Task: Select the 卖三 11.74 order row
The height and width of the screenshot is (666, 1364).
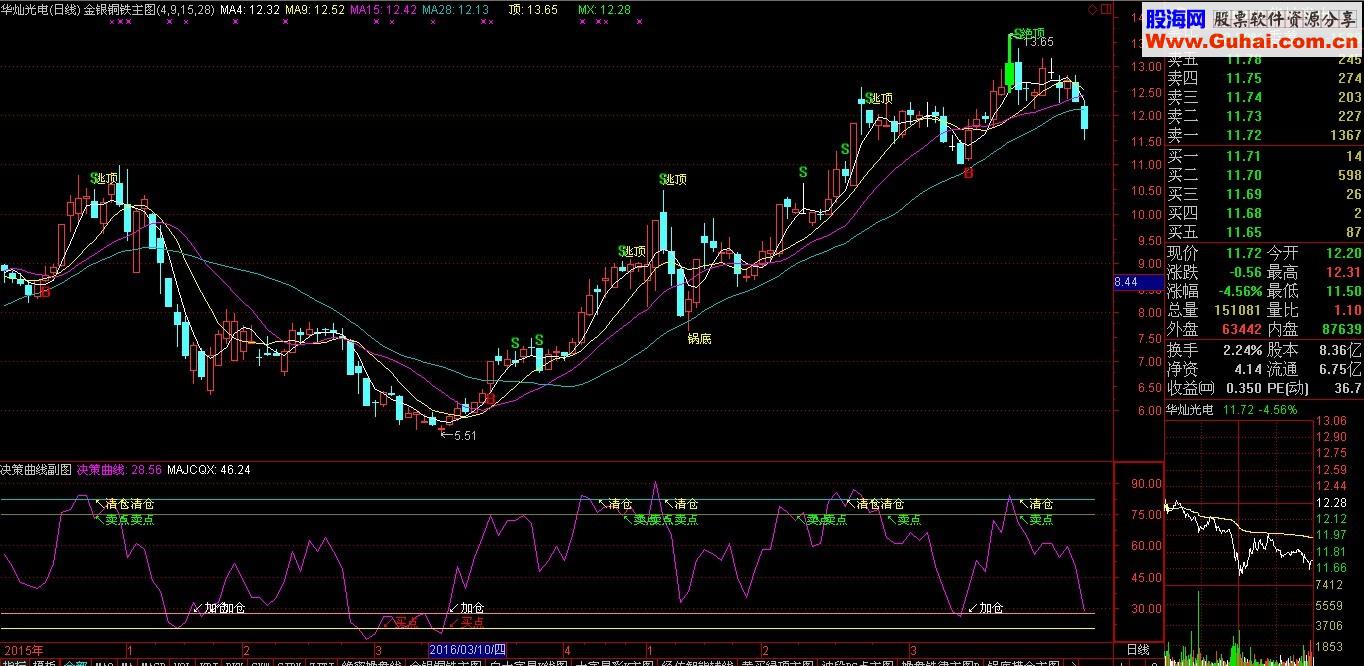Action: (1264, 97)
